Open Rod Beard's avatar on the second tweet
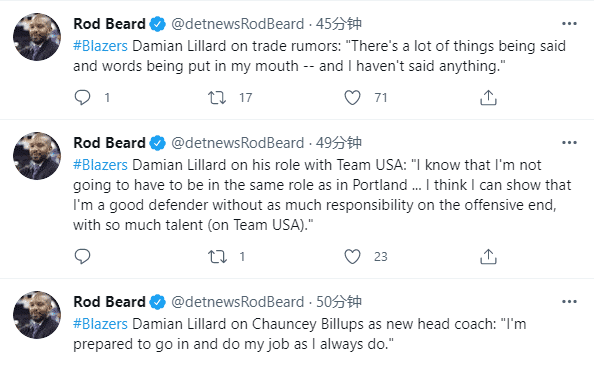This screenshot has height=367, width=594. coord(37,156)
